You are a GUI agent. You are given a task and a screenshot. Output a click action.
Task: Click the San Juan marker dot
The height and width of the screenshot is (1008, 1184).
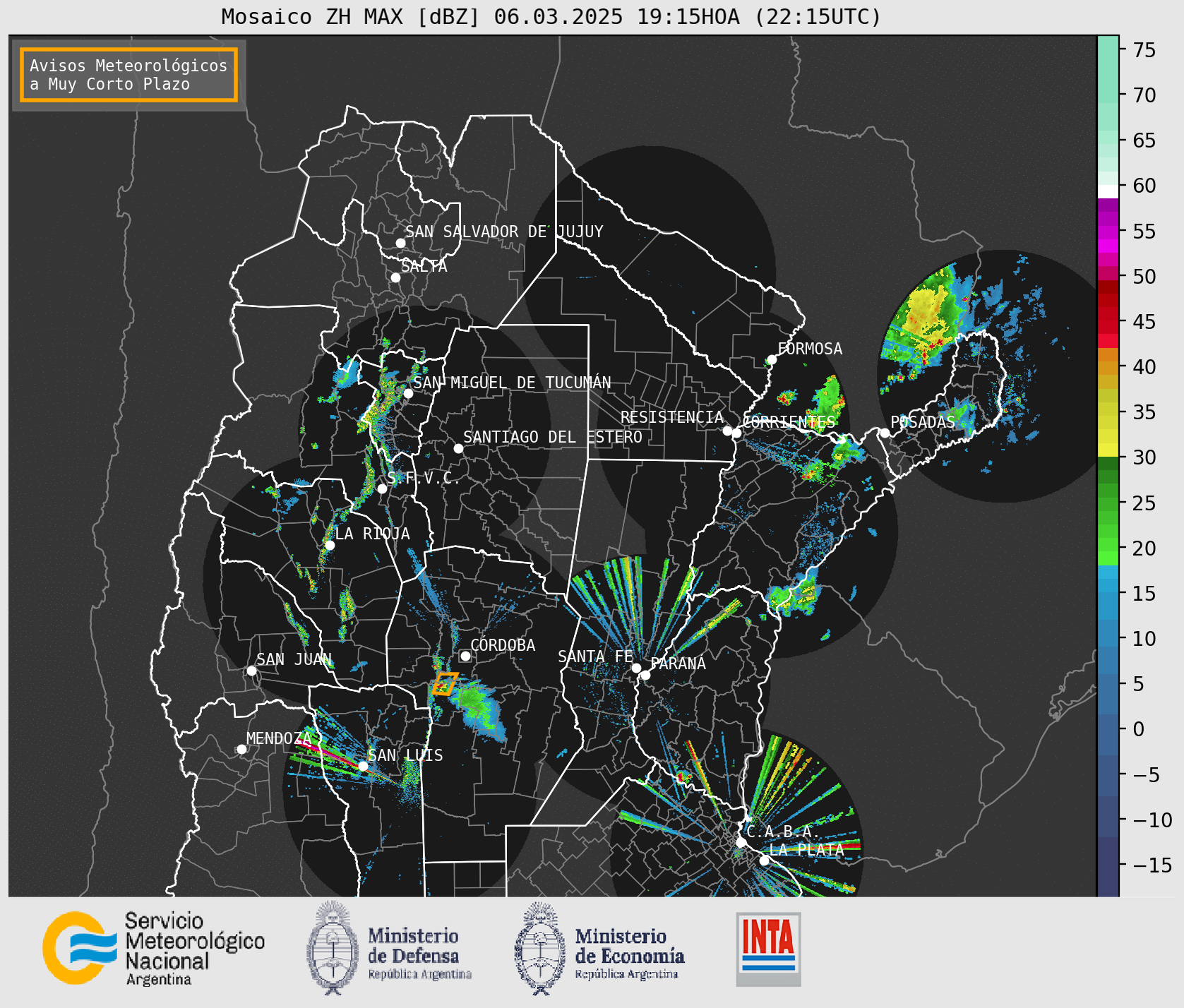[251, 671]
